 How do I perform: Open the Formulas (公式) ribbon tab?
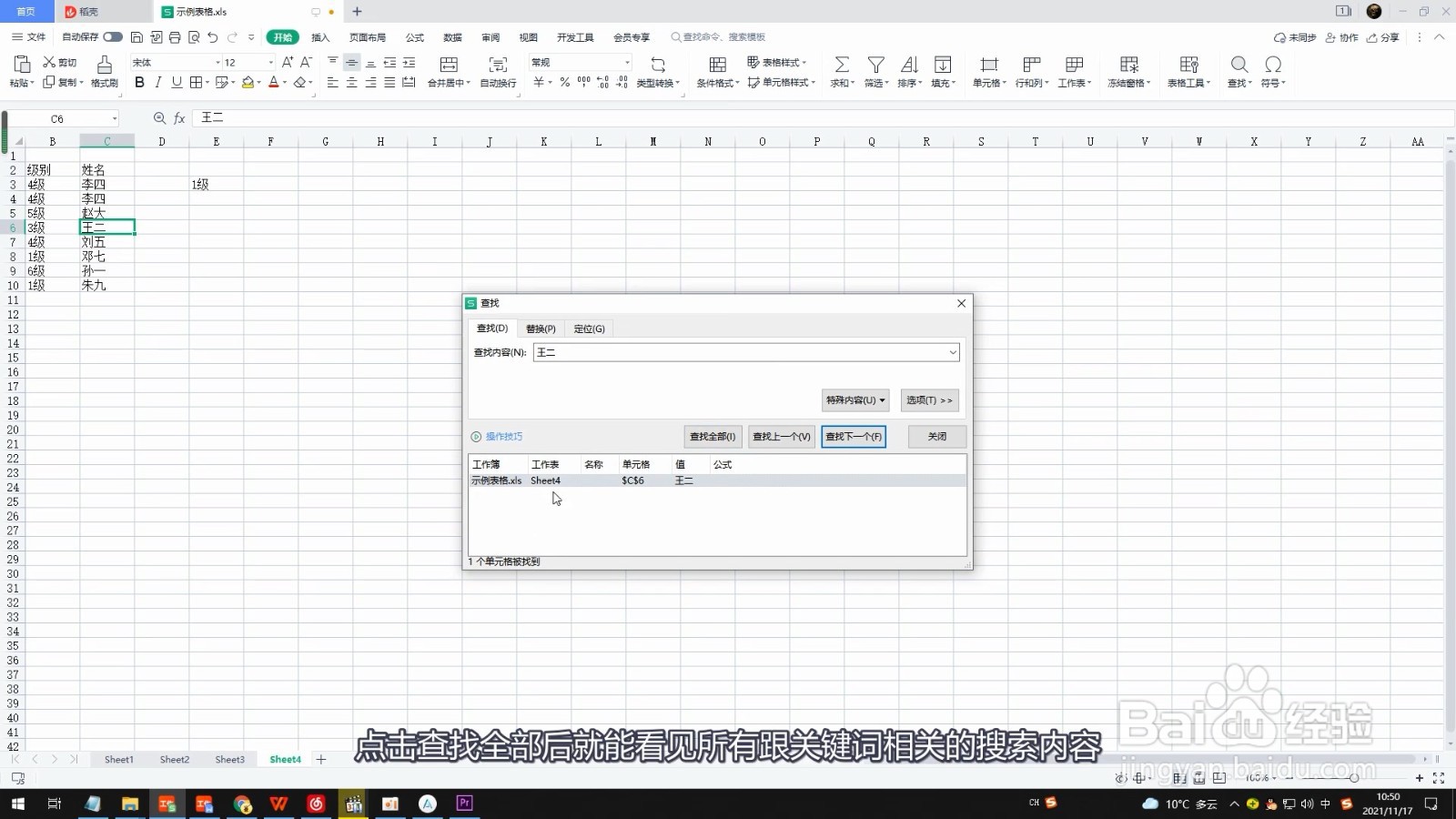415,37
